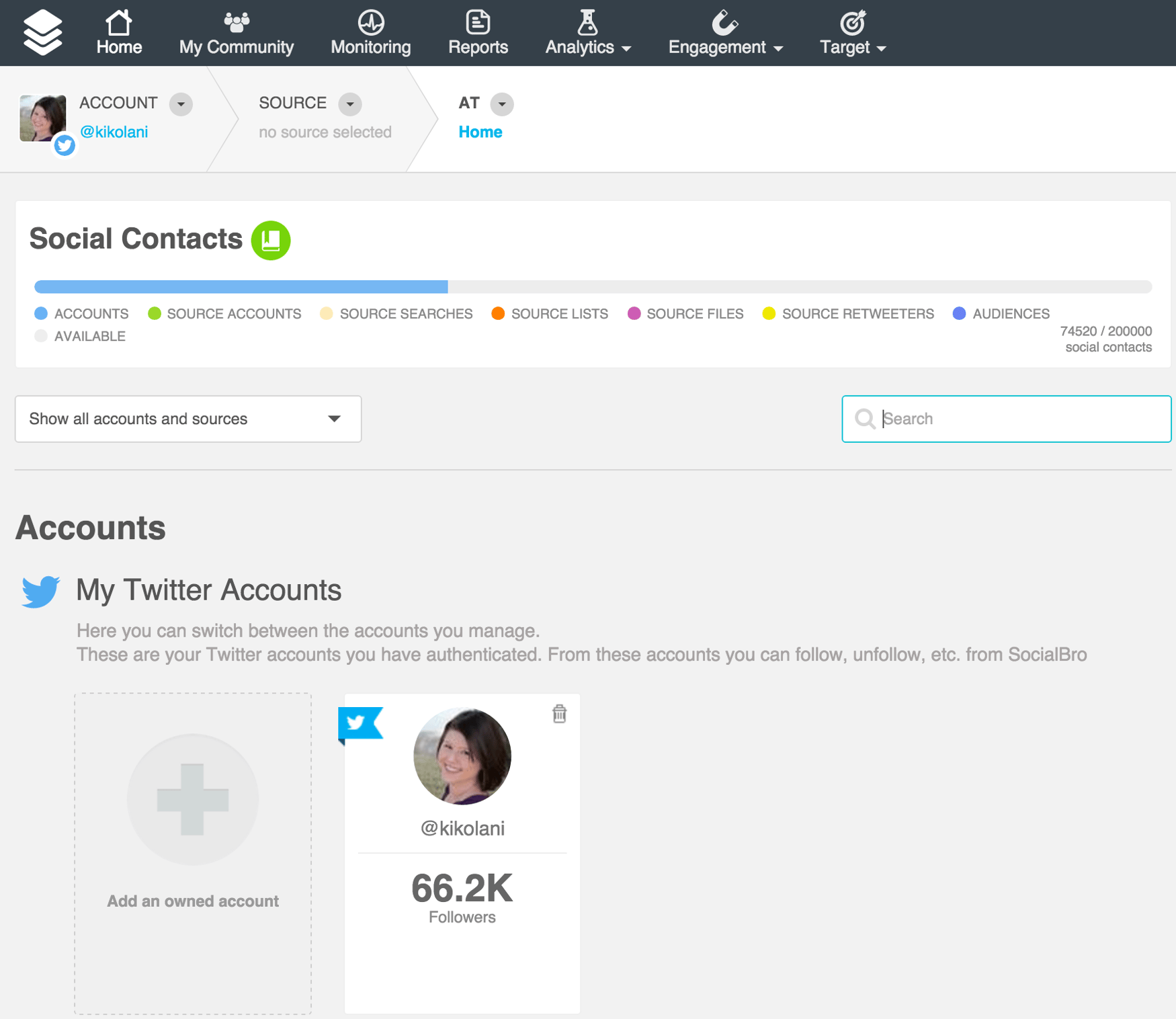Screen dimensions: 1176x1019
Task: Expand the SOURCE selector dropdown
Action: point(349,104)
